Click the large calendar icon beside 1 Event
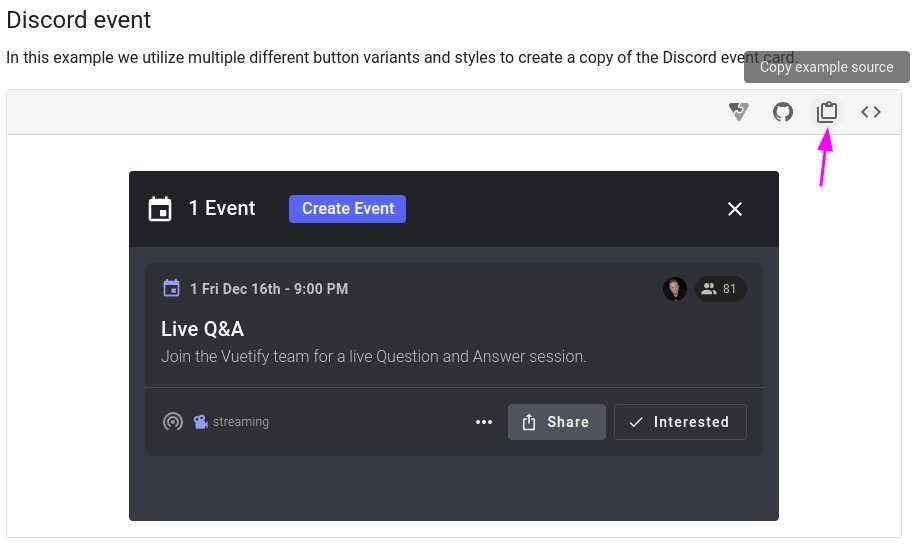The image size is (915, 549). (160, 209)
